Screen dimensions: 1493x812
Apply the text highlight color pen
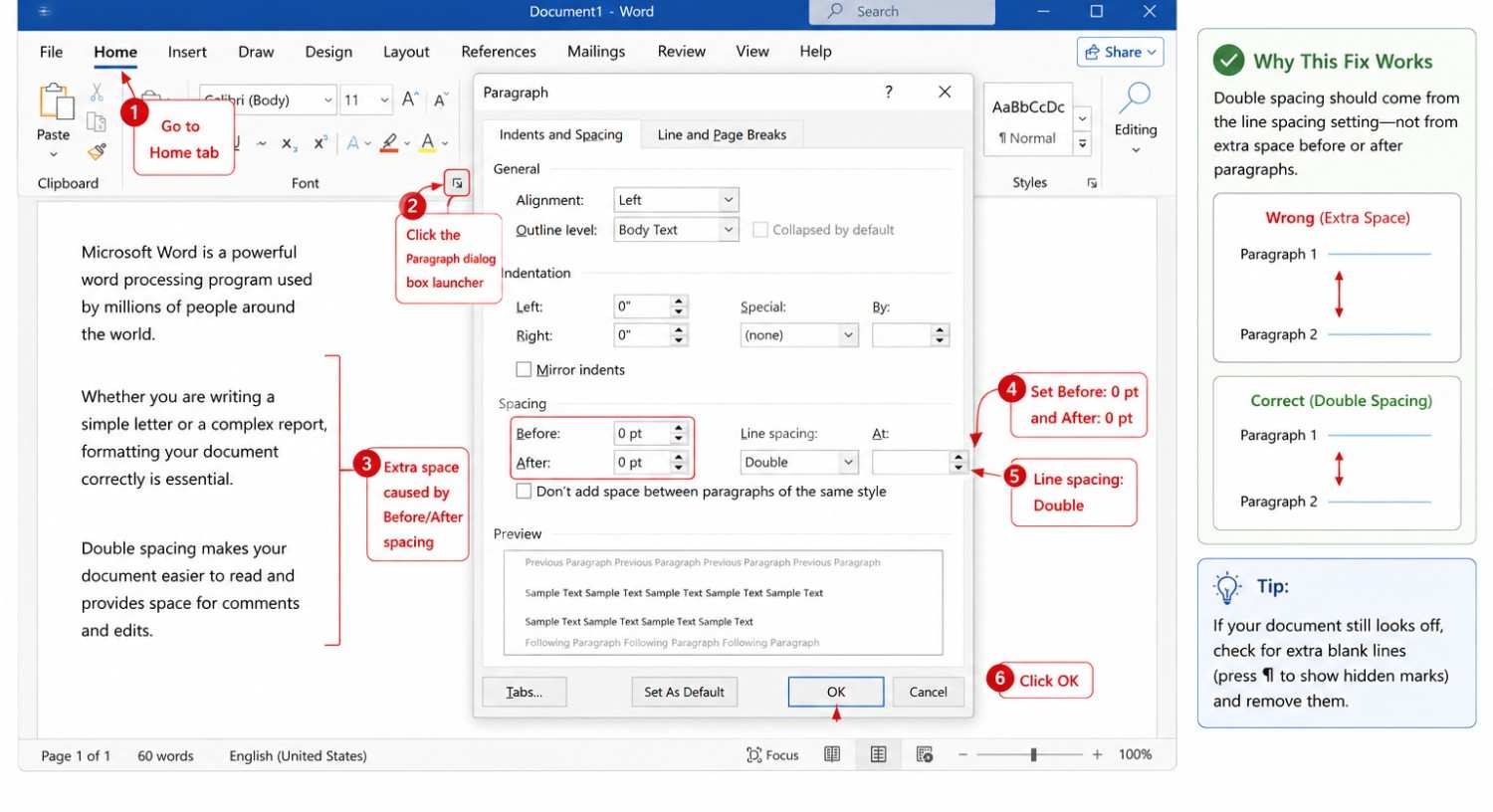389,143
